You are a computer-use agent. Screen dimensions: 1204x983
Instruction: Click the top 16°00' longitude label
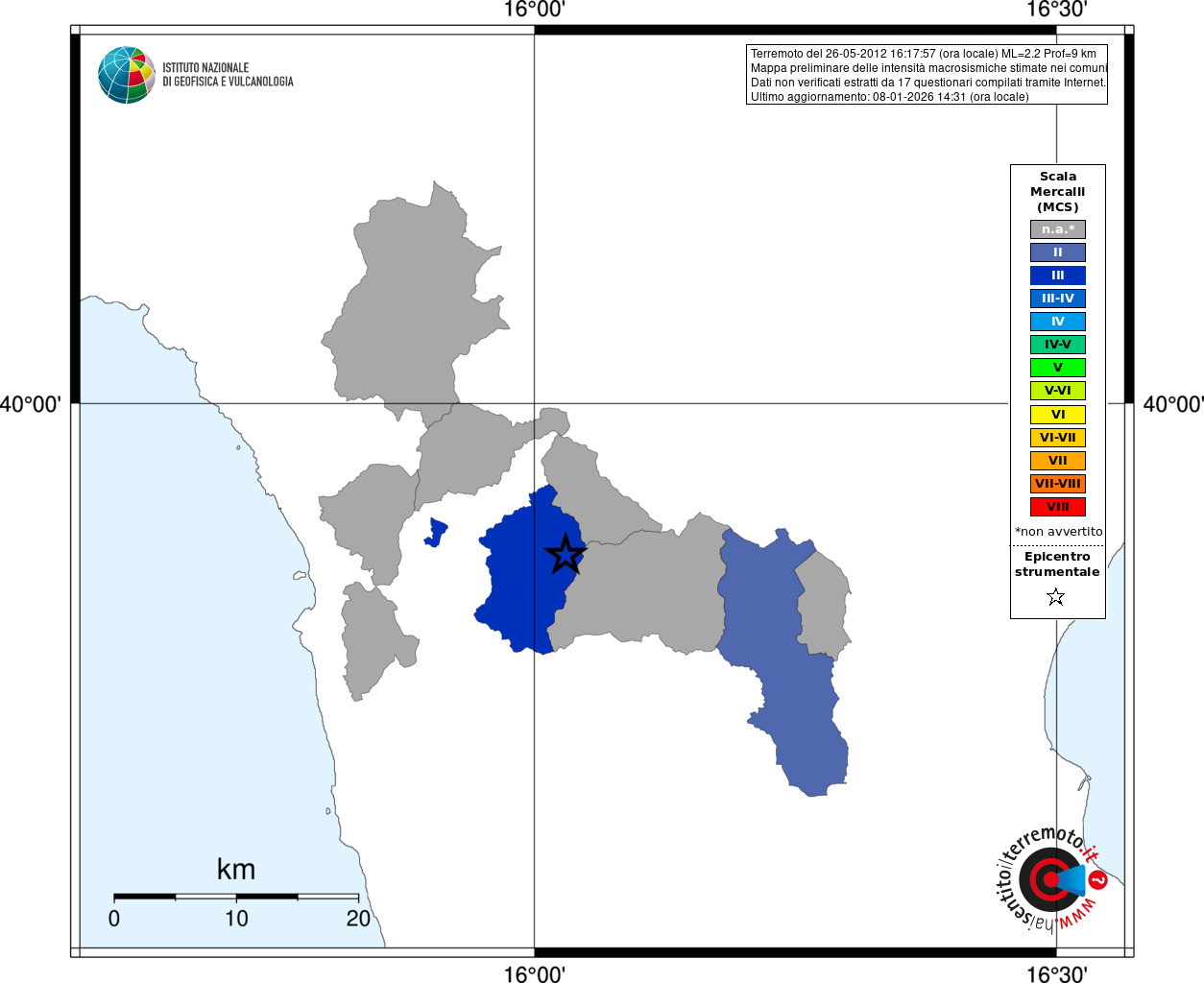[535, 10]
